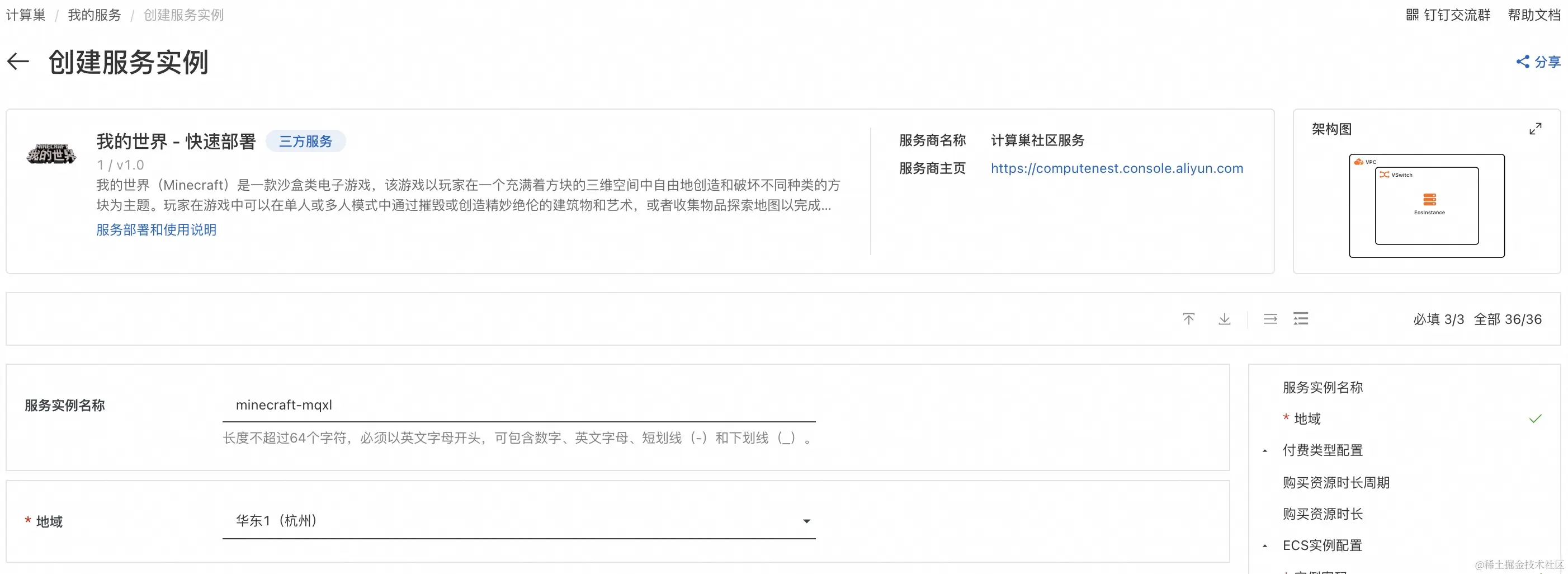Click the green check next to 地域
The width and height of the screenshot is (1568, 574).
pos(1535,419)
